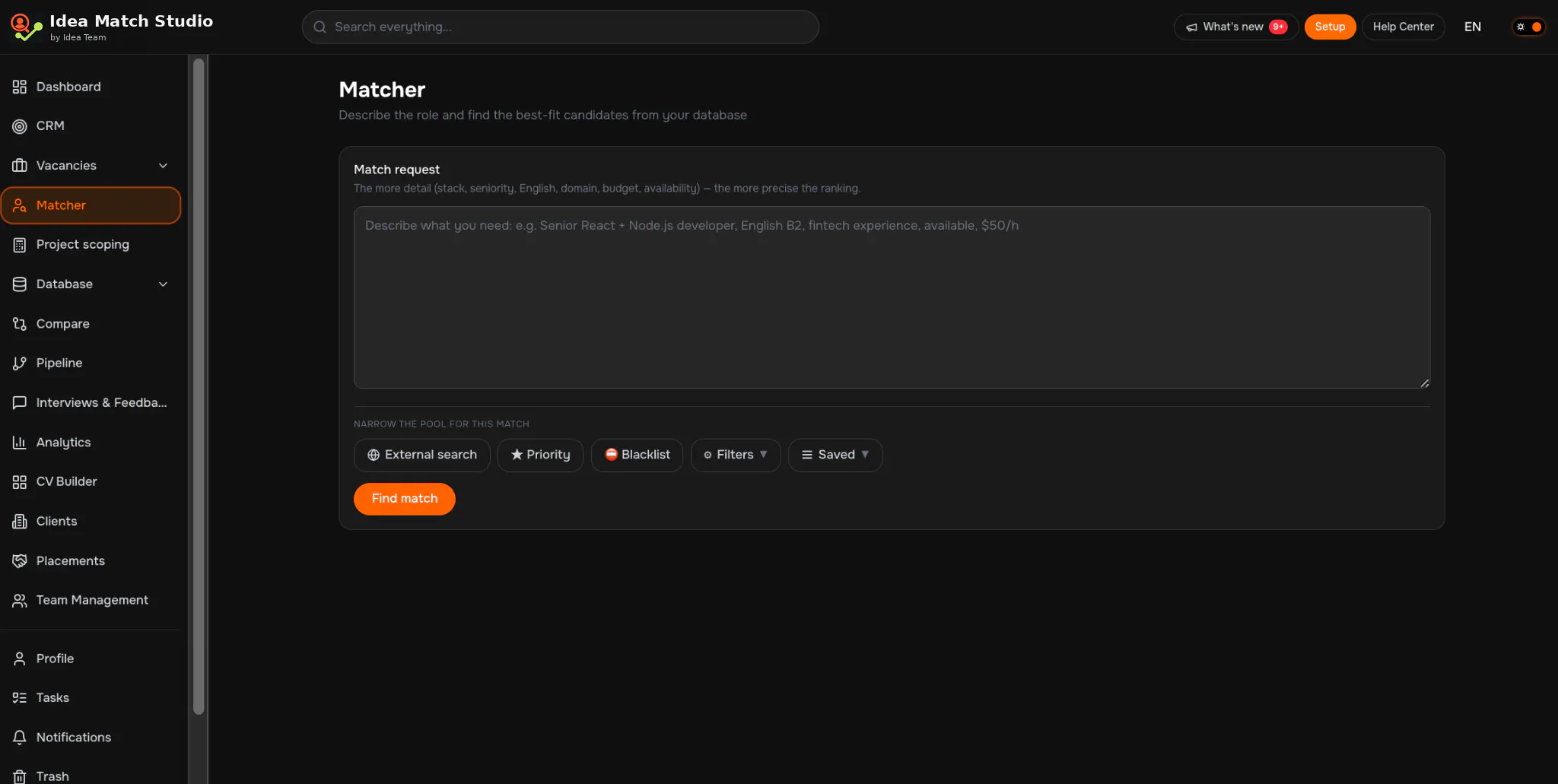
Task: Click the search magnifier icon
Action: 320,27
